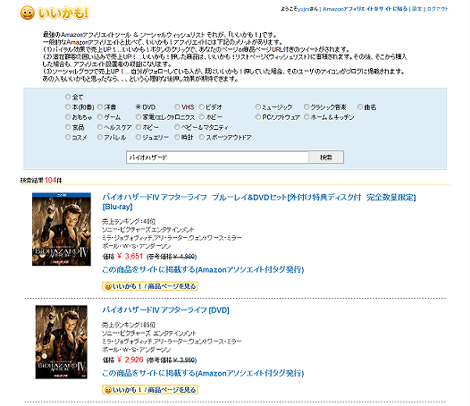Select the コスメ radio button
Screen dimensions: 470x406
click(68, 137)
